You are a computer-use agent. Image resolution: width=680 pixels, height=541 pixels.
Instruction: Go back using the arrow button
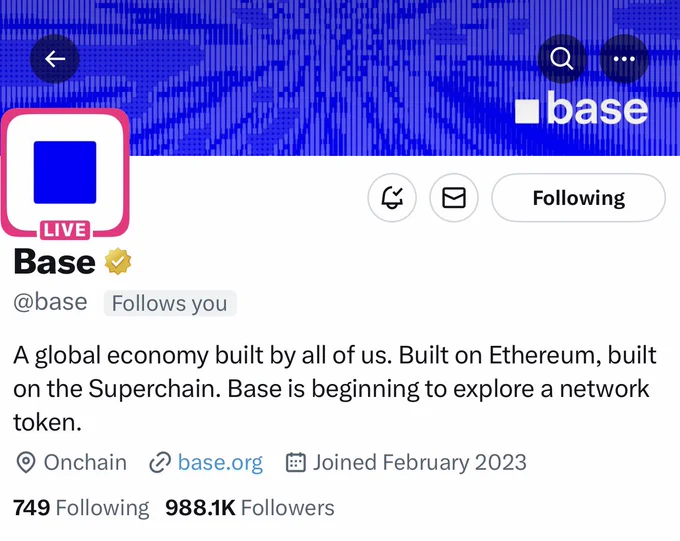[55, 59]
